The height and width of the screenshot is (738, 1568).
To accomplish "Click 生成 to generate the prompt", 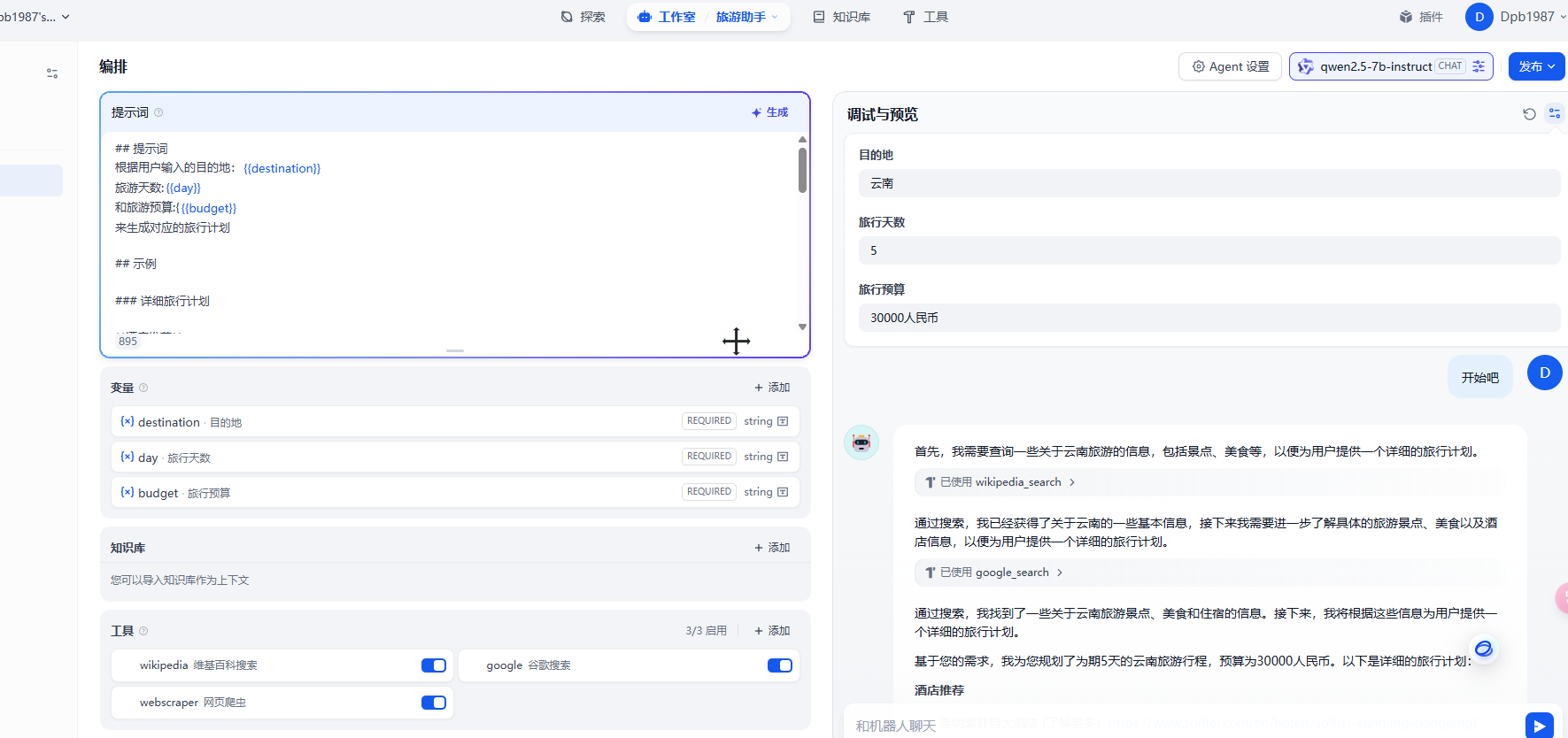I will click(x=769, y=112).
